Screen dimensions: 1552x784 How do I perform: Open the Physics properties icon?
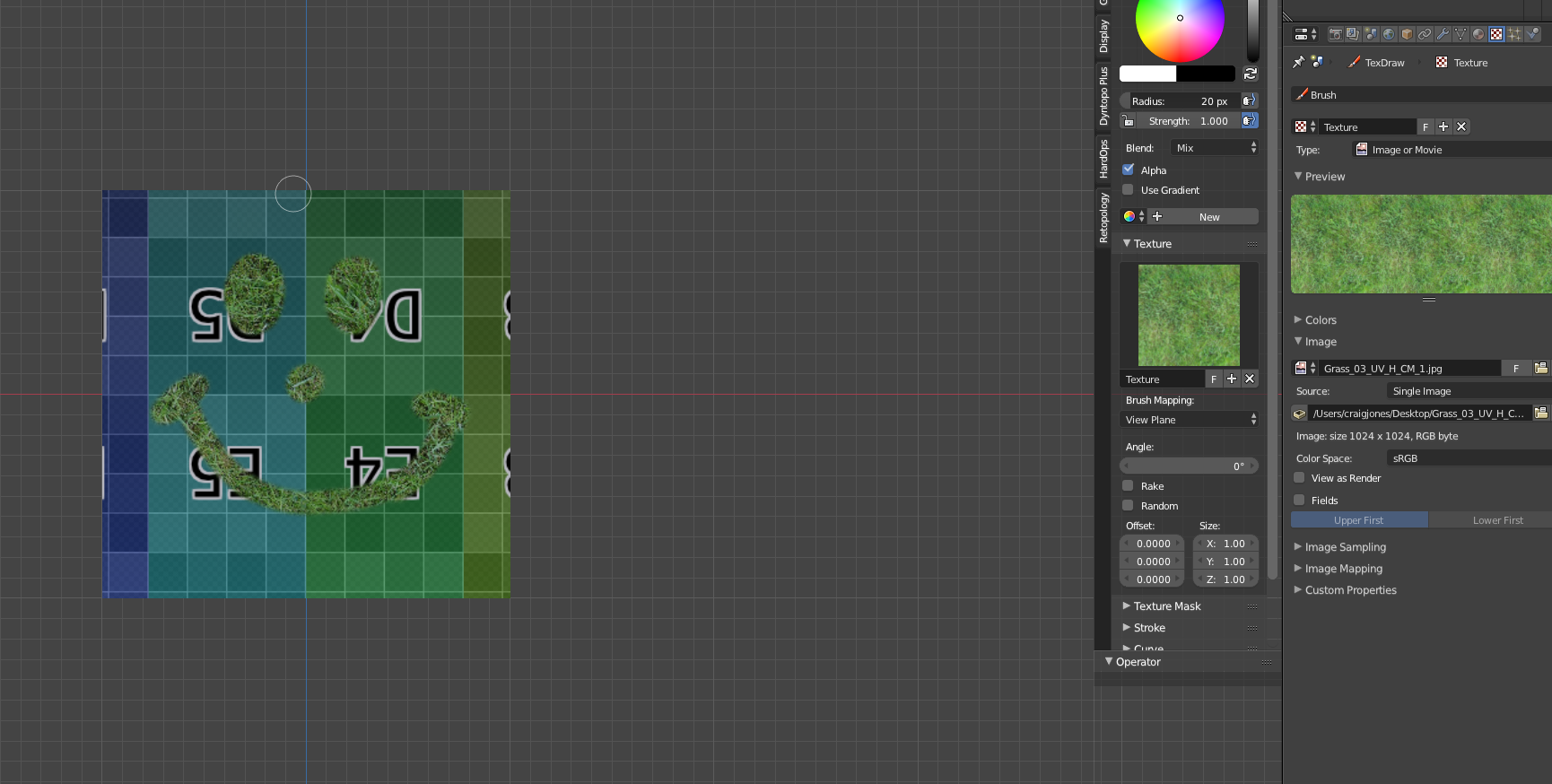1532,34
